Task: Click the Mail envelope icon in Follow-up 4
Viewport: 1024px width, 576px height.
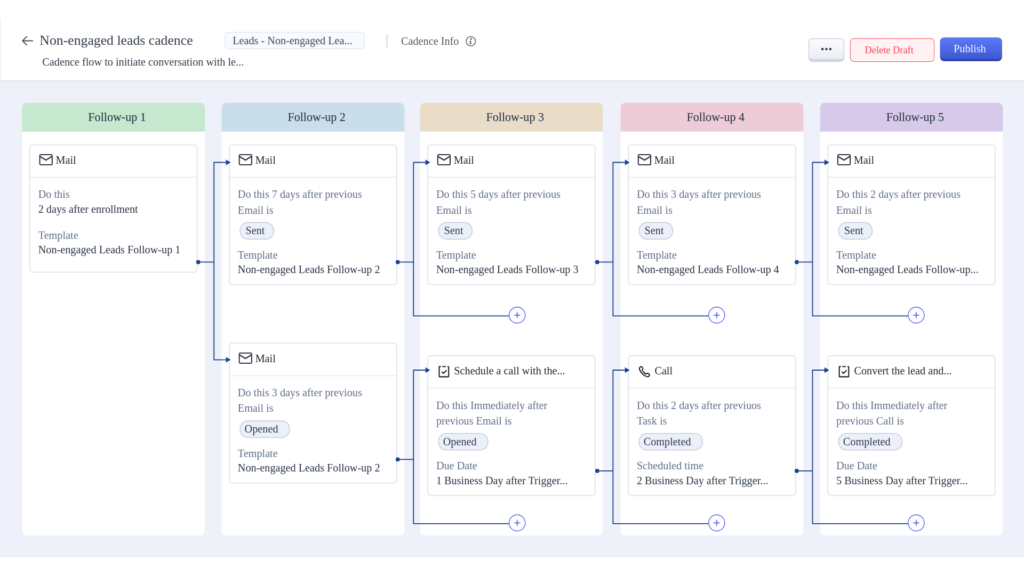Action: [643, 159]
